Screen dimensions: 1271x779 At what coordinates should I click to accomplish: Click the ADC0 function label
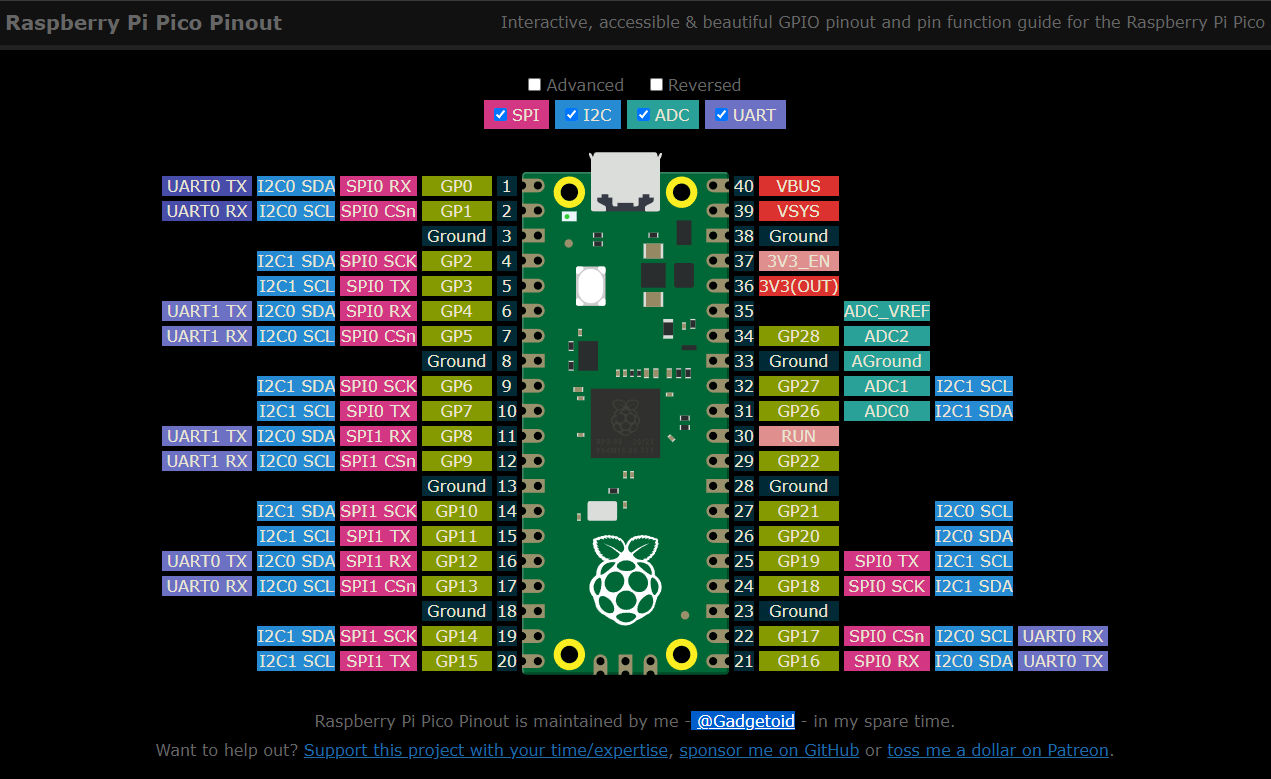tap(887, 411)
